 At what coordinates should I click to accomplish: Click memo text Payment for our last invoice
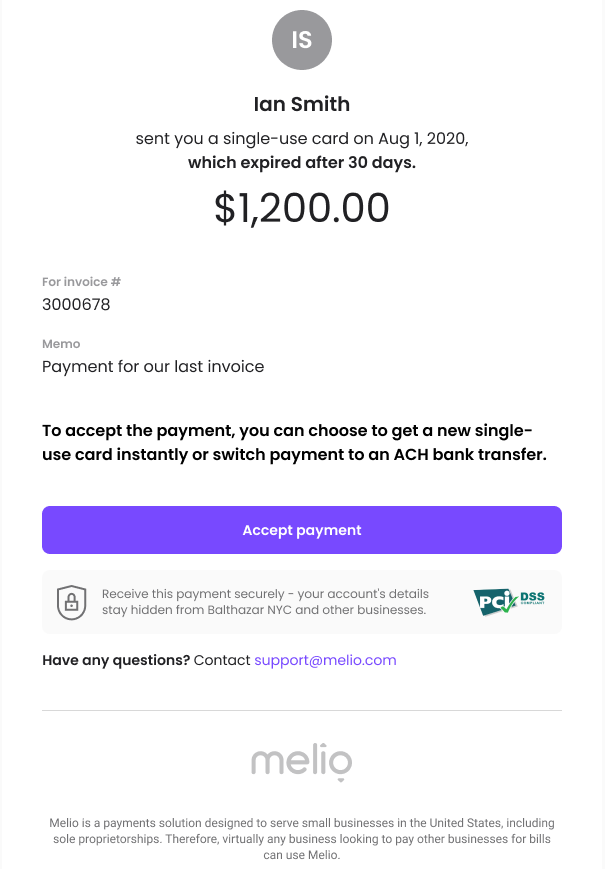pos(153,366)
